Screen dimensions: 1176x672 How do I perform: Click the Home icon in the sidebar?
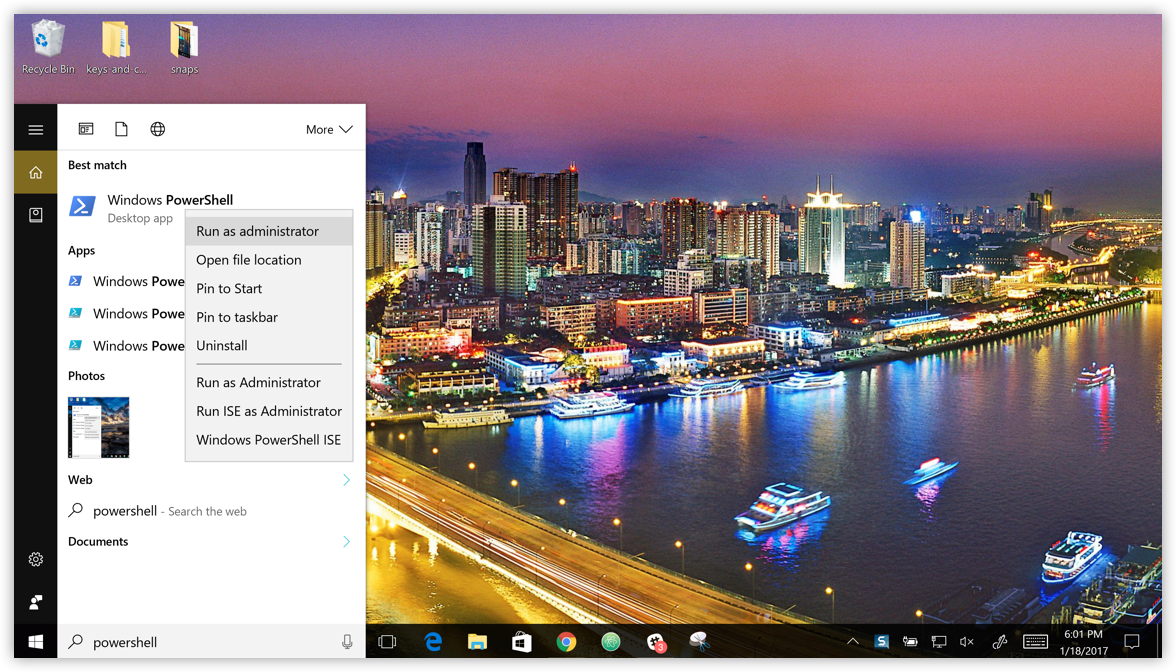pyautogui.click(x=35, y=173)
